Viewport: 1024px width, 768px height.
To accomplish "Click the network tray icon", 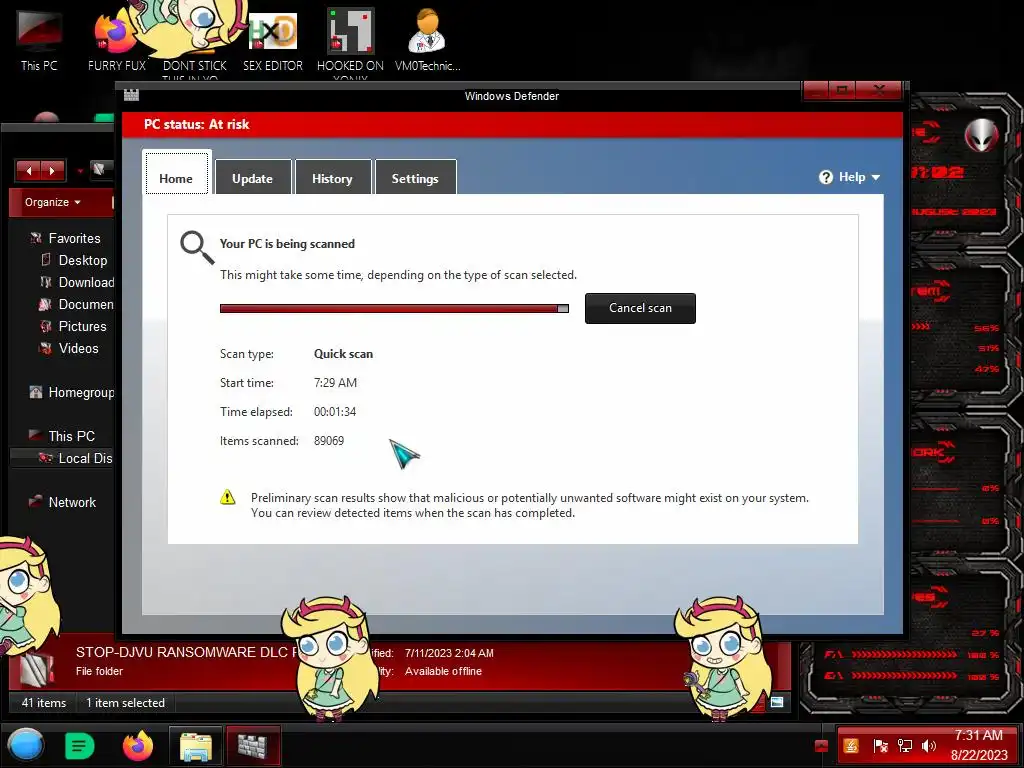I will (905, 746).
